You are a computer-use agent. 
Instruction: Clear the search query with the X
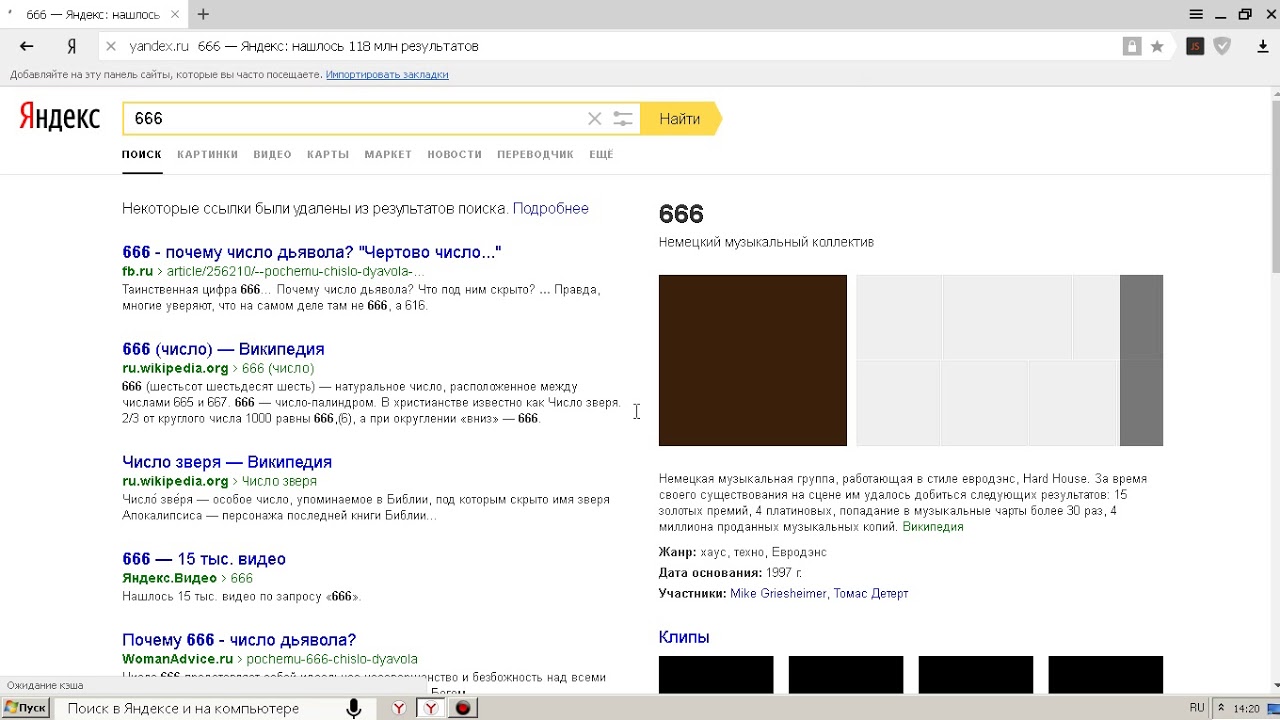tap(594, 119)
